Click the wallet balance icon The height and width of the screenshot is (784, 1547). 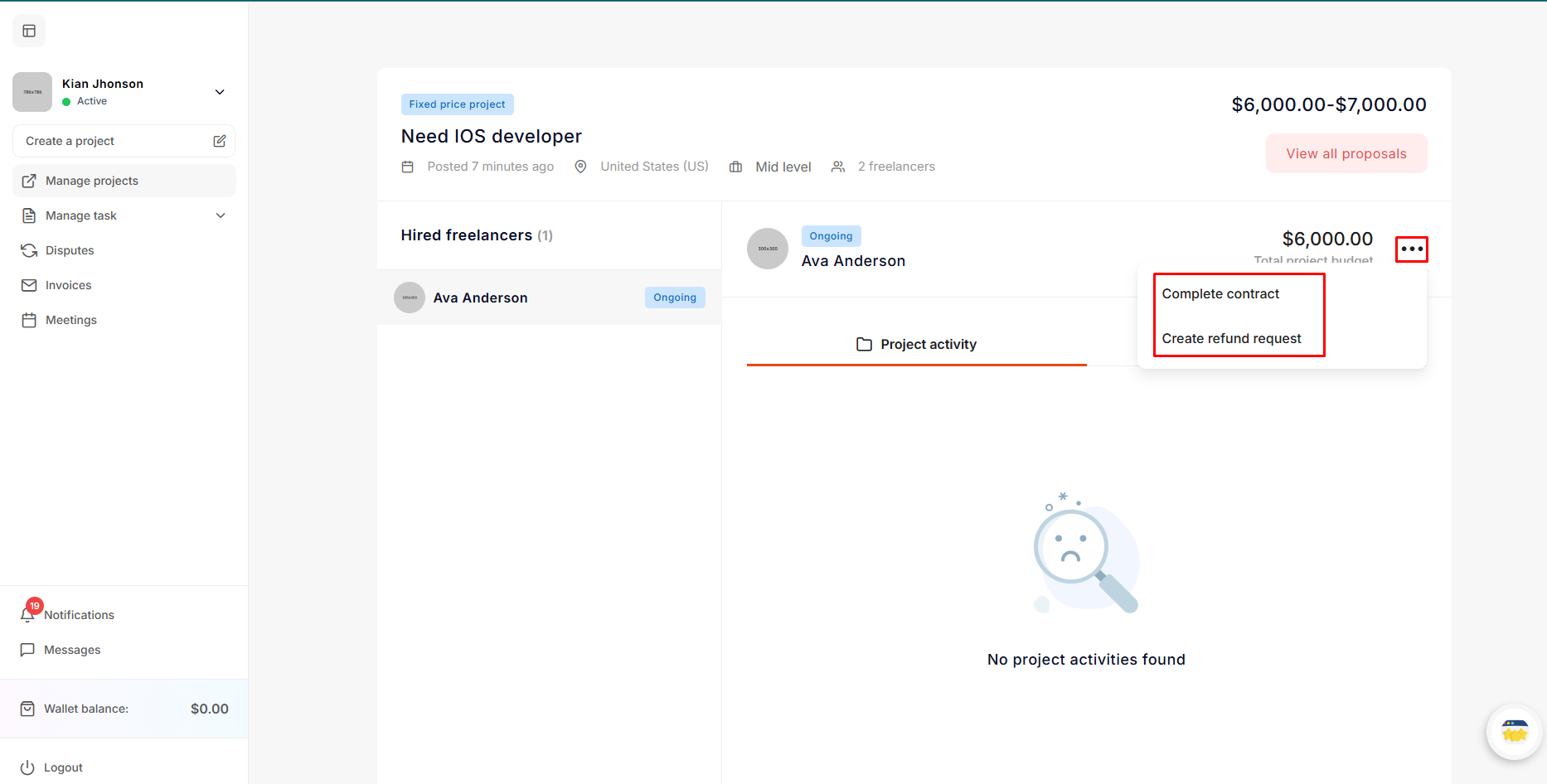pos(27,709)
